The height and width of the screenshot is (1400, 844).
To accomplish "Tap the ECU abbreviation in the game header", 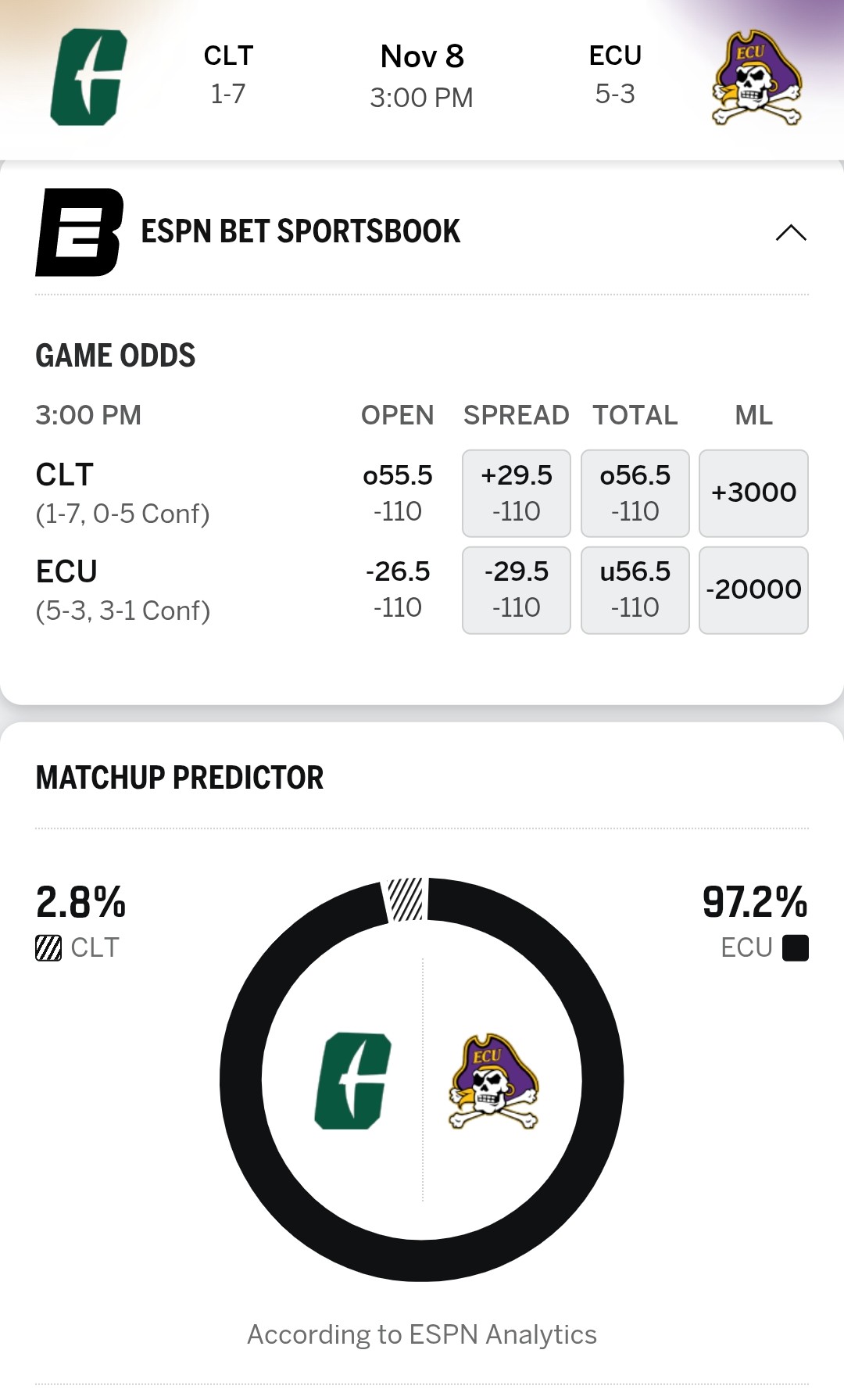I will [615, 55].
